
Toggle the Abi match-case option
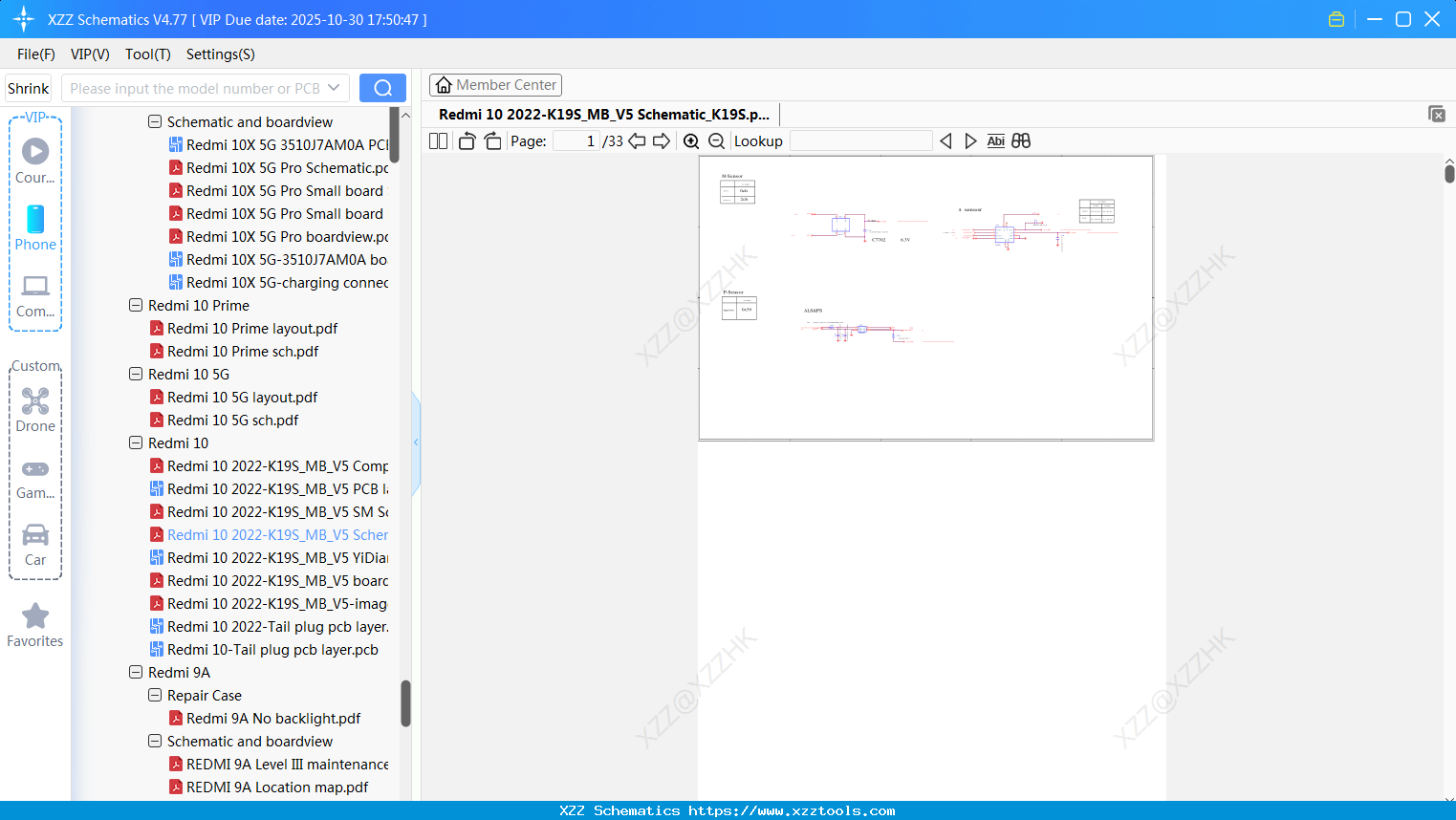(995, 141)
